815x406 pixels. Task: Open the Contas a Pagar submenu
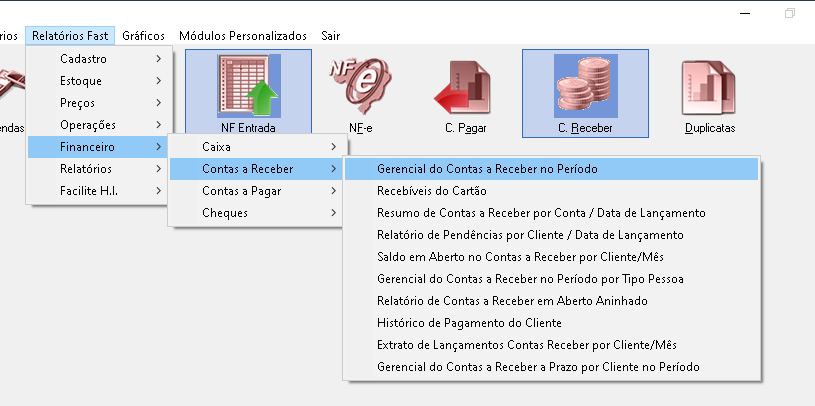[254, 191]
